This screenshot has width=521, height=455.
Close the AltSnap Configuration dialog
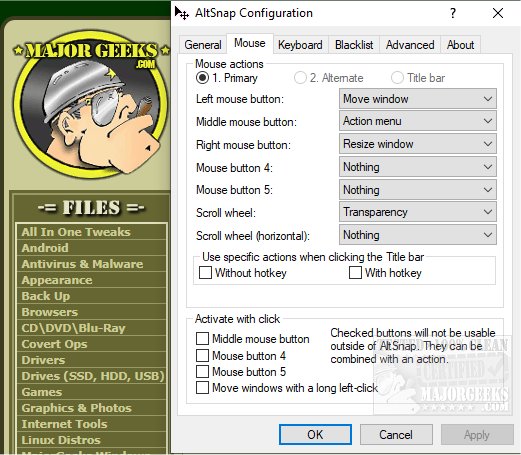tap(498, 13)
